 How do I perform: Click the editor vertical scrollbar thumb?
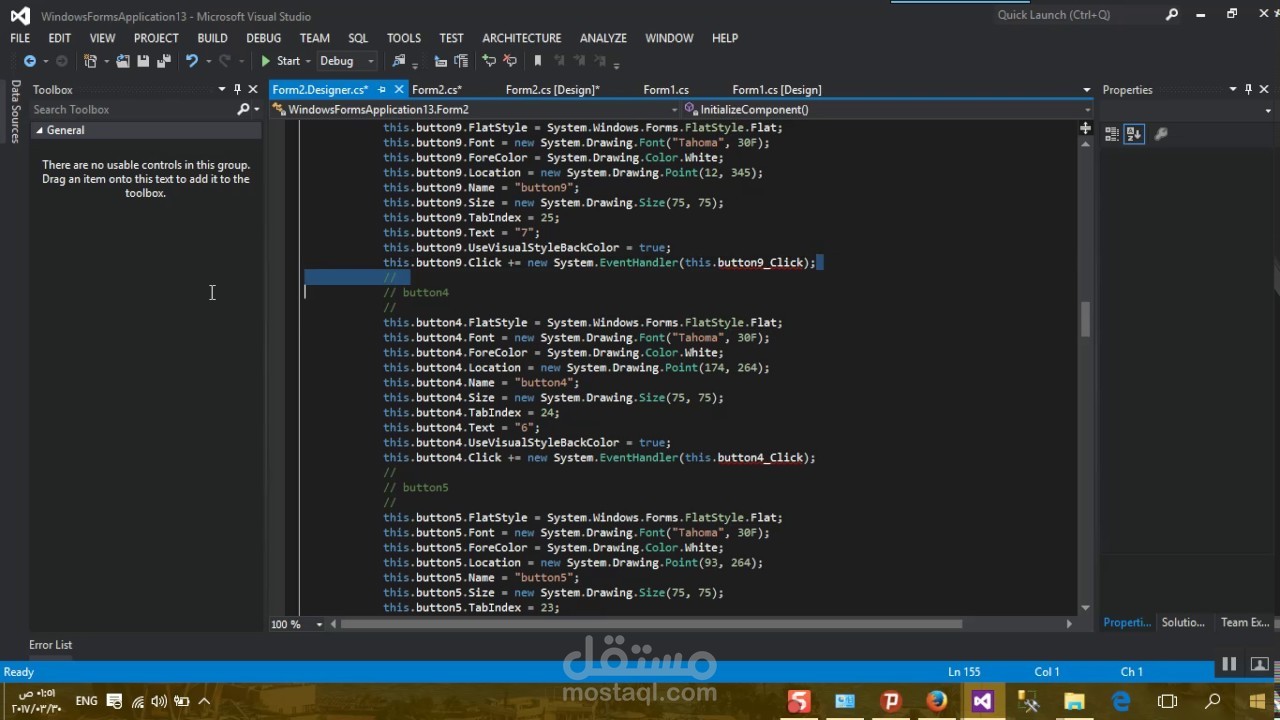coord(1085,319)
